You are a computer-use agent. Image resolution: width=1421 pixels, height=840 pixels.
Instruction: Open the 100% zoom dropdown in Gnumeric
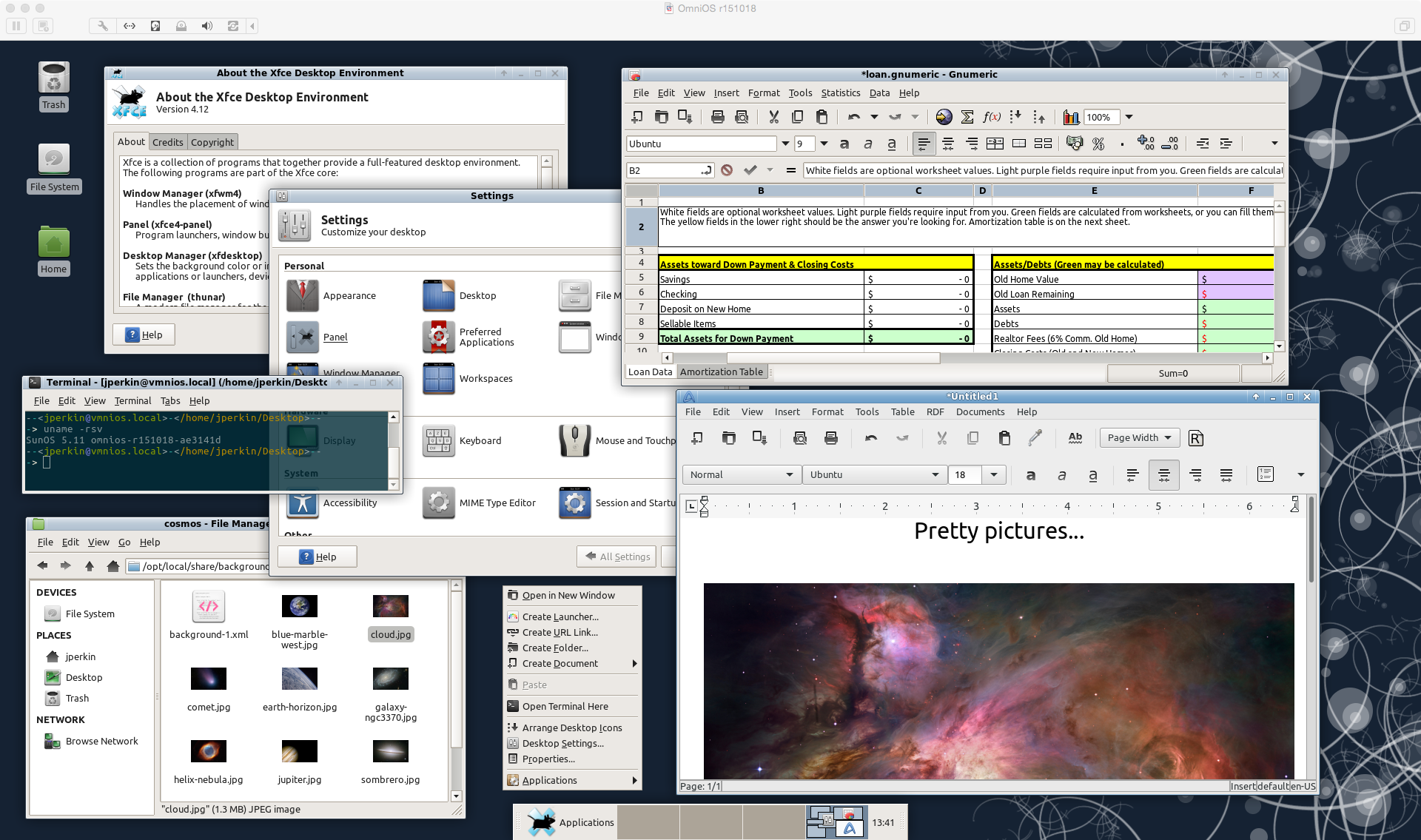[x=1129, y=117]
